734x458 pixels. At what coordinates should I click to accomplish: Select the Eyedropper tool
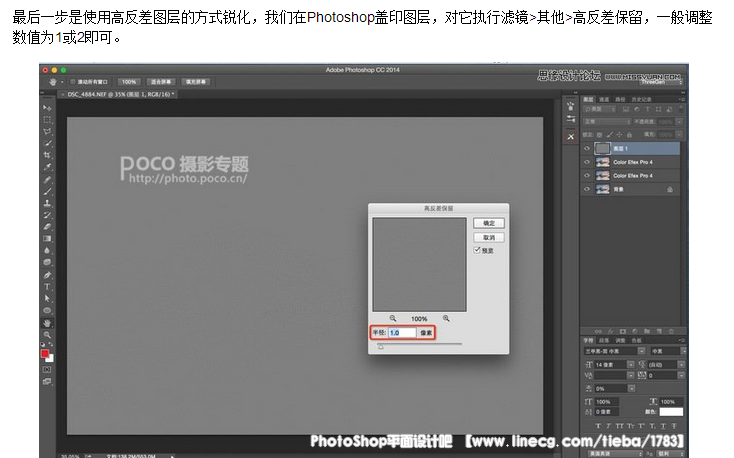pyautogui.click(x=47, y=167)
